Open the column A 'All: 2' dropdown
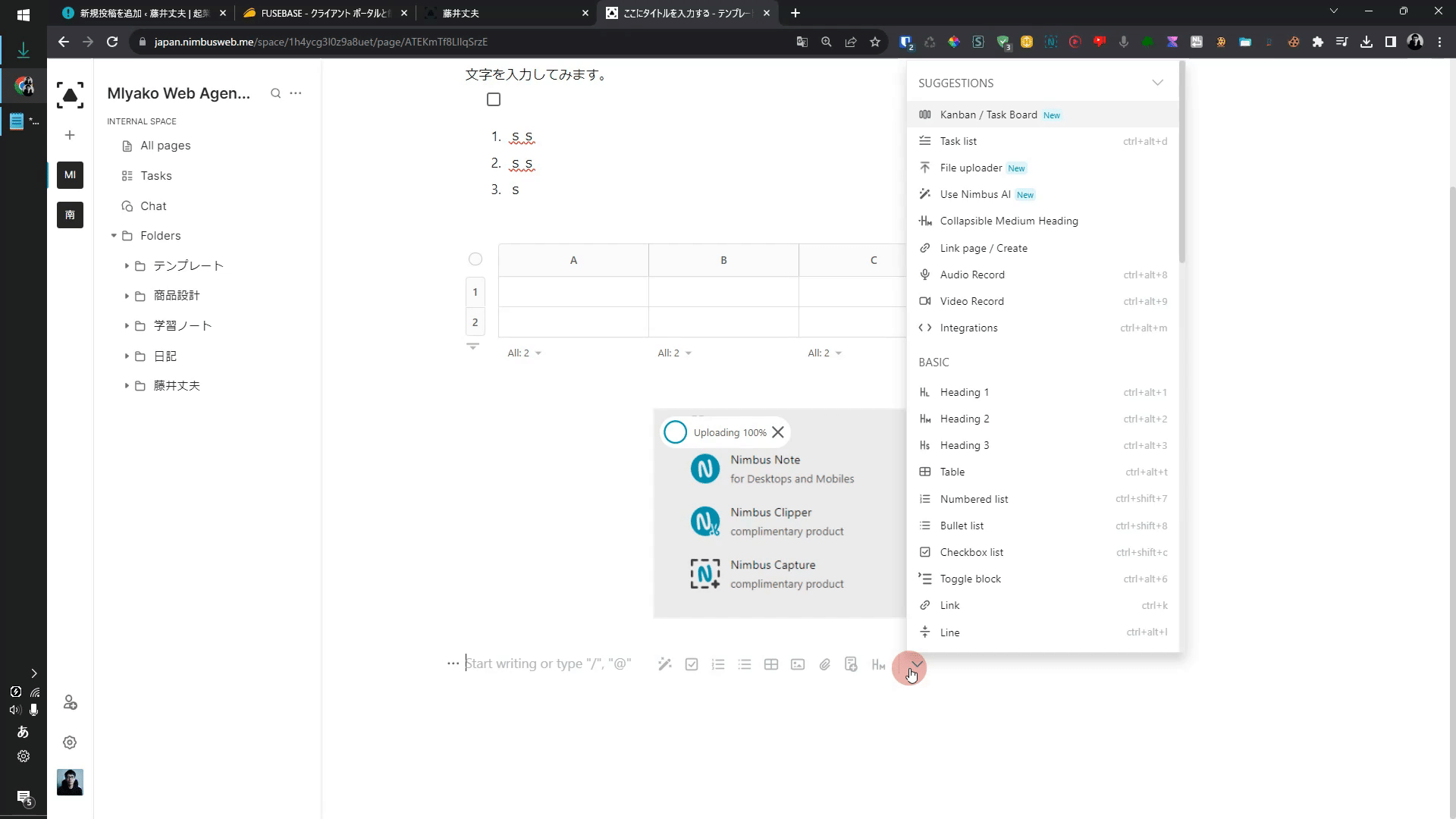This screenshot has height=819, width=1456. point(524,353)
